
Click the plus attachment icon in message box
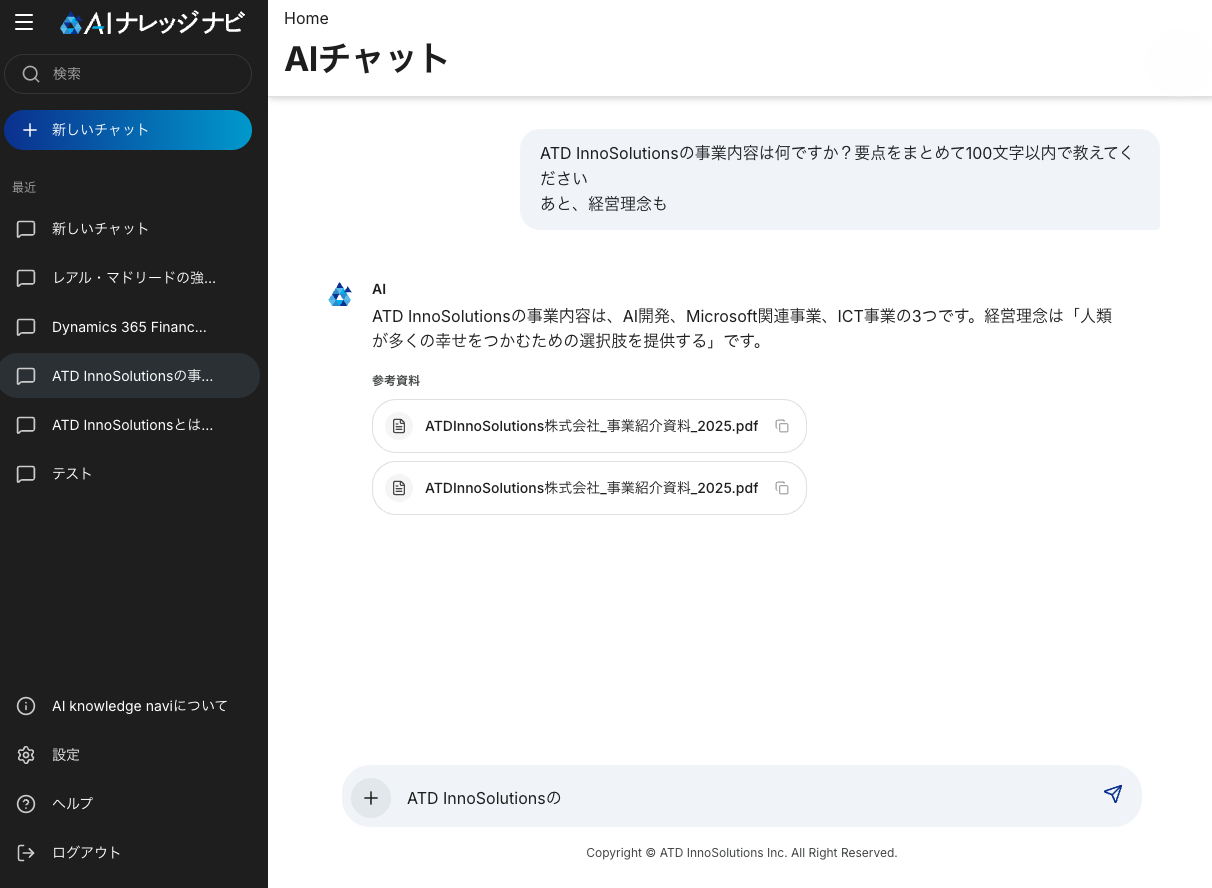point(371,798)
